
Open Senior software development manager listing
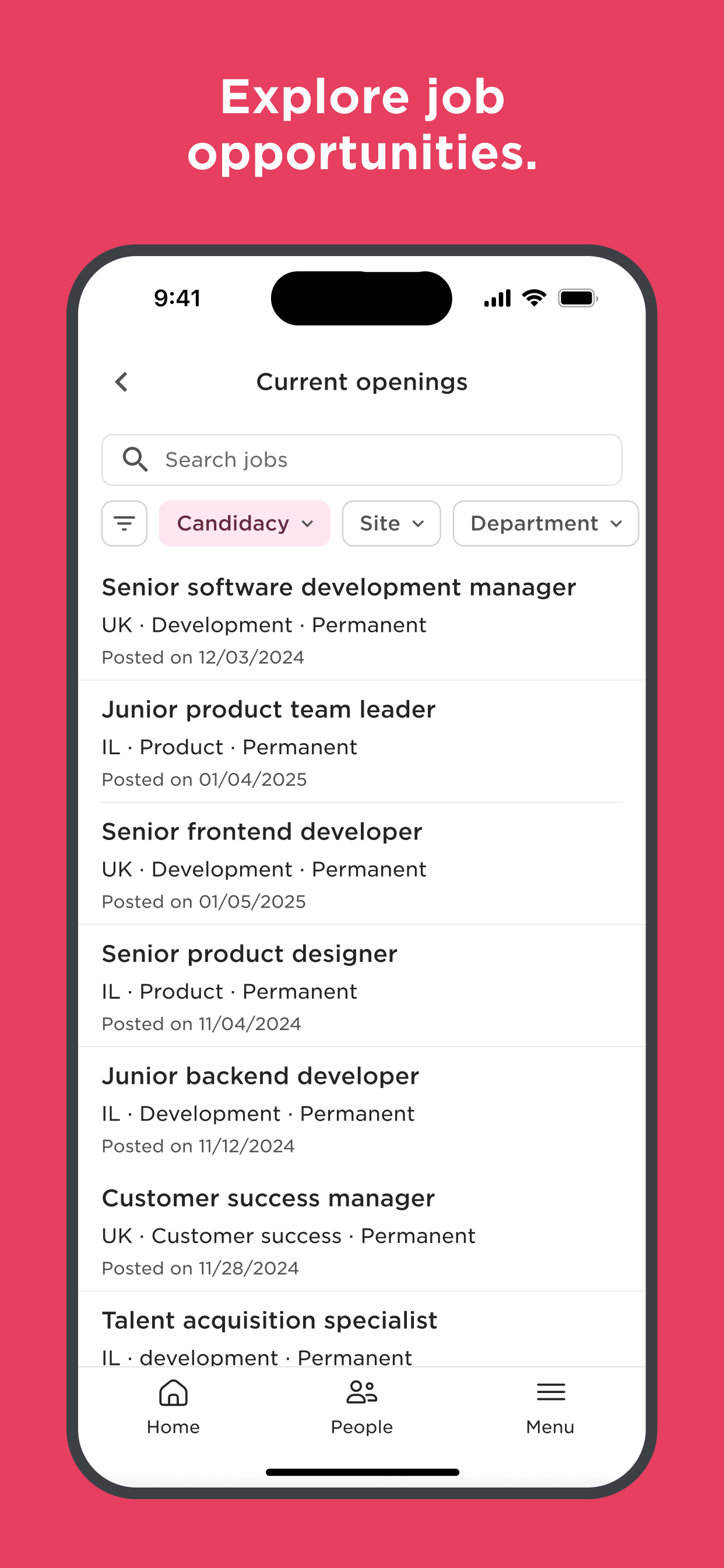pos(362,621)
